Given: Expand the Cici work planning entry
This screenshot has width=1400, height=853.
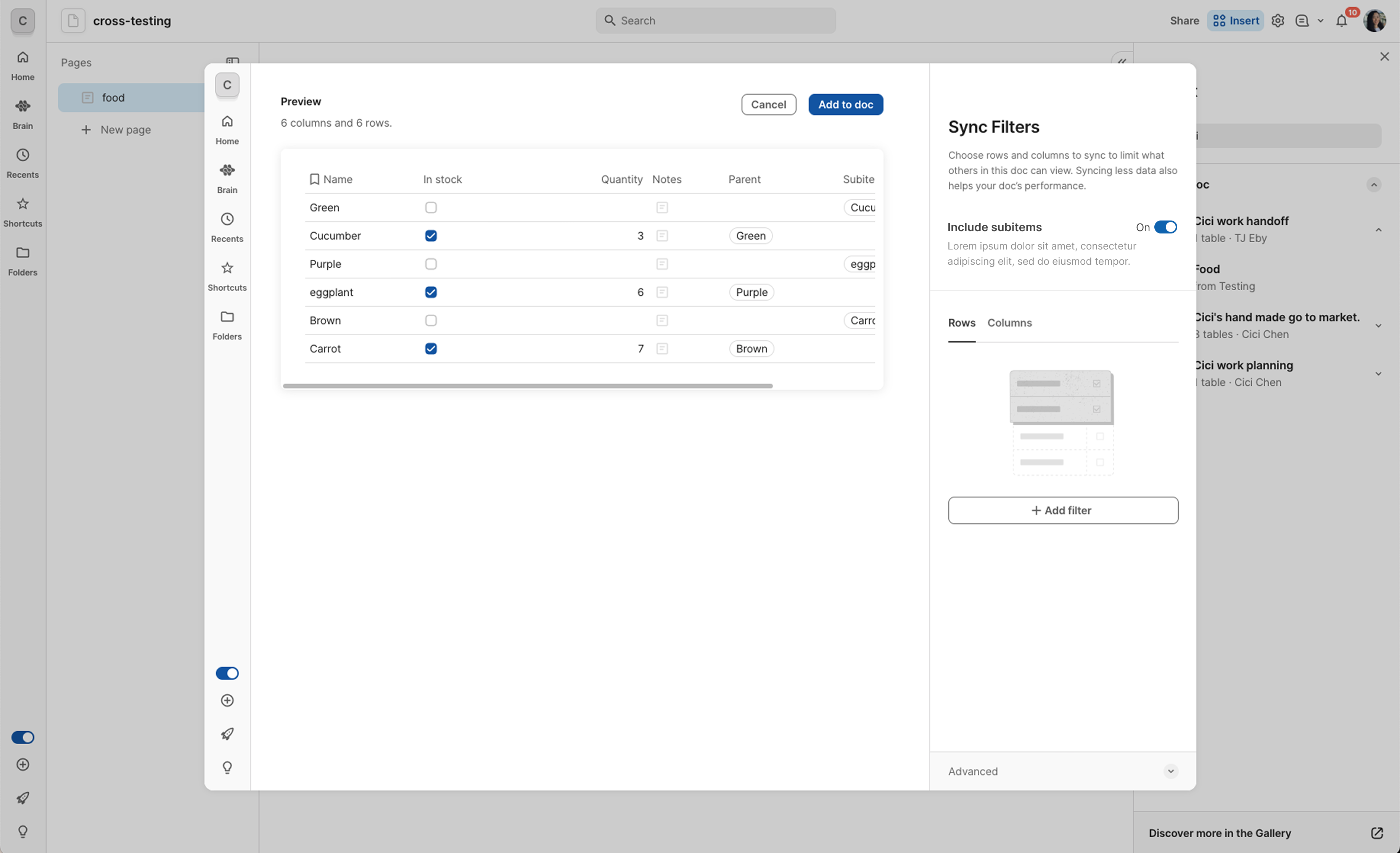Looking at the screenshot, I should tap(1378, 374).
